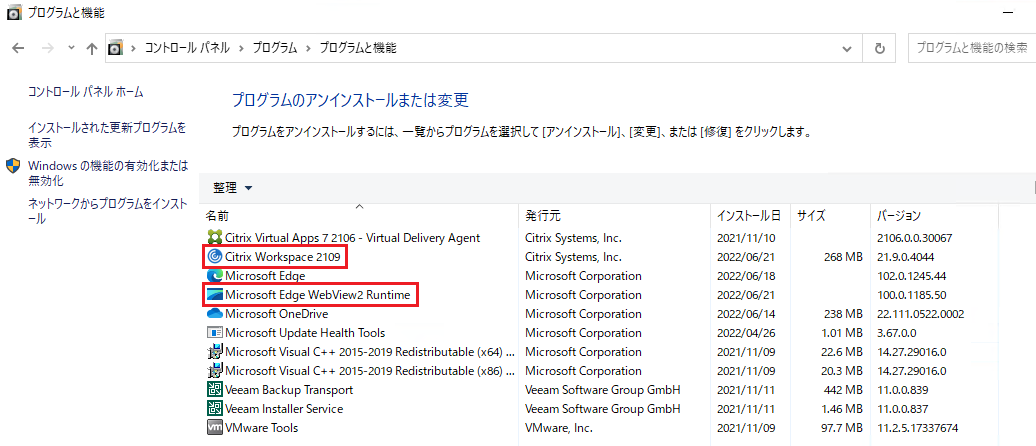Click the プログラムと機能 breadcrumb

coord(358,48)
